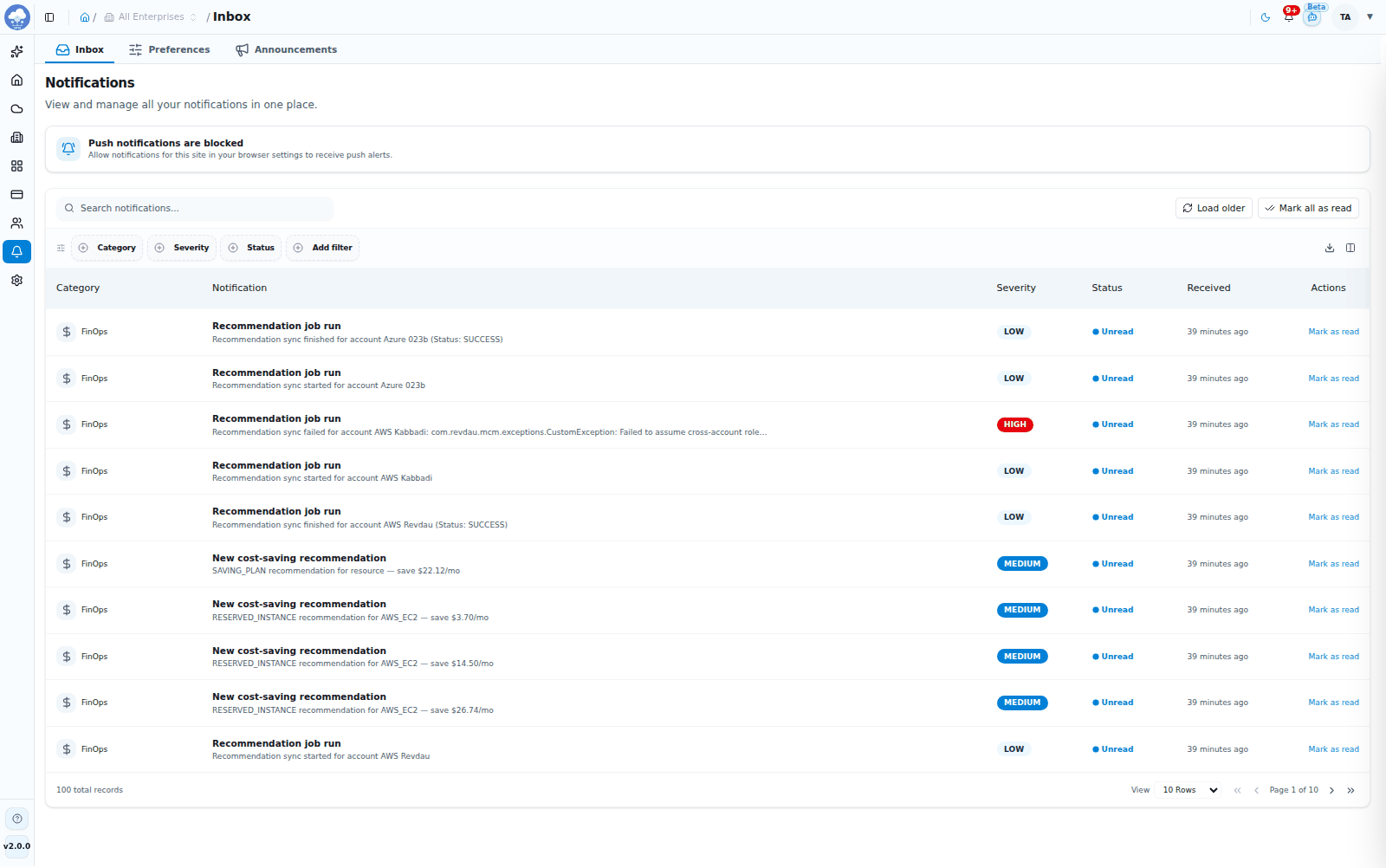Select the notifications bell sidebar icon
1386x868 pixels.
16,252
